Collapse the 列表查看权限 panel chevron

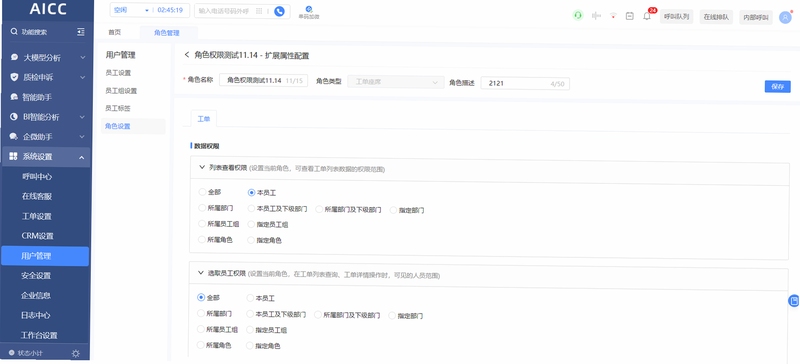coord(201,167)
